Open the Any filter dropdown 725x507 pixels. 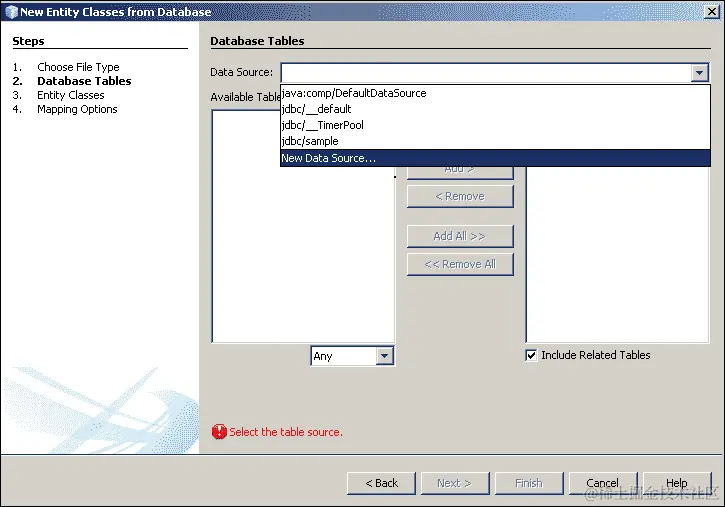click(x=385, y=356)
